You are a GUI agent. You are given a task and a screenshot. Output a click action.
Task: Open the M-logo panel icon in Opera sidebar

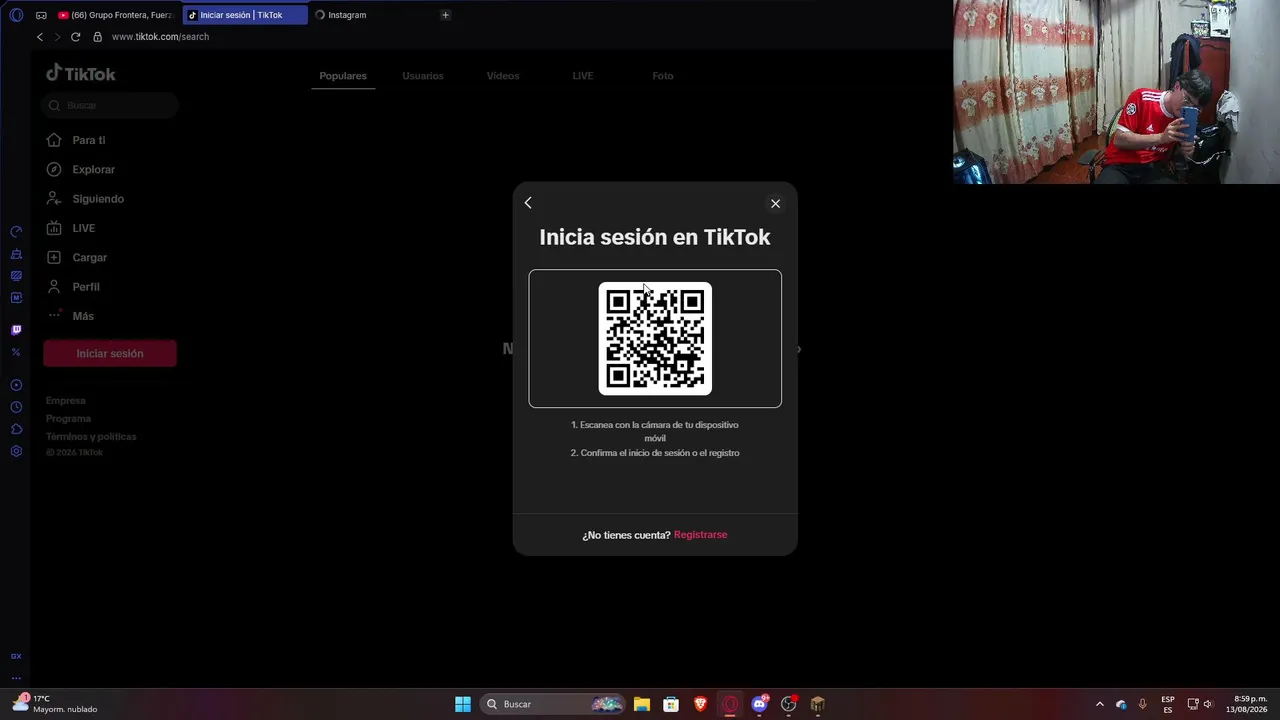[16, 298]
